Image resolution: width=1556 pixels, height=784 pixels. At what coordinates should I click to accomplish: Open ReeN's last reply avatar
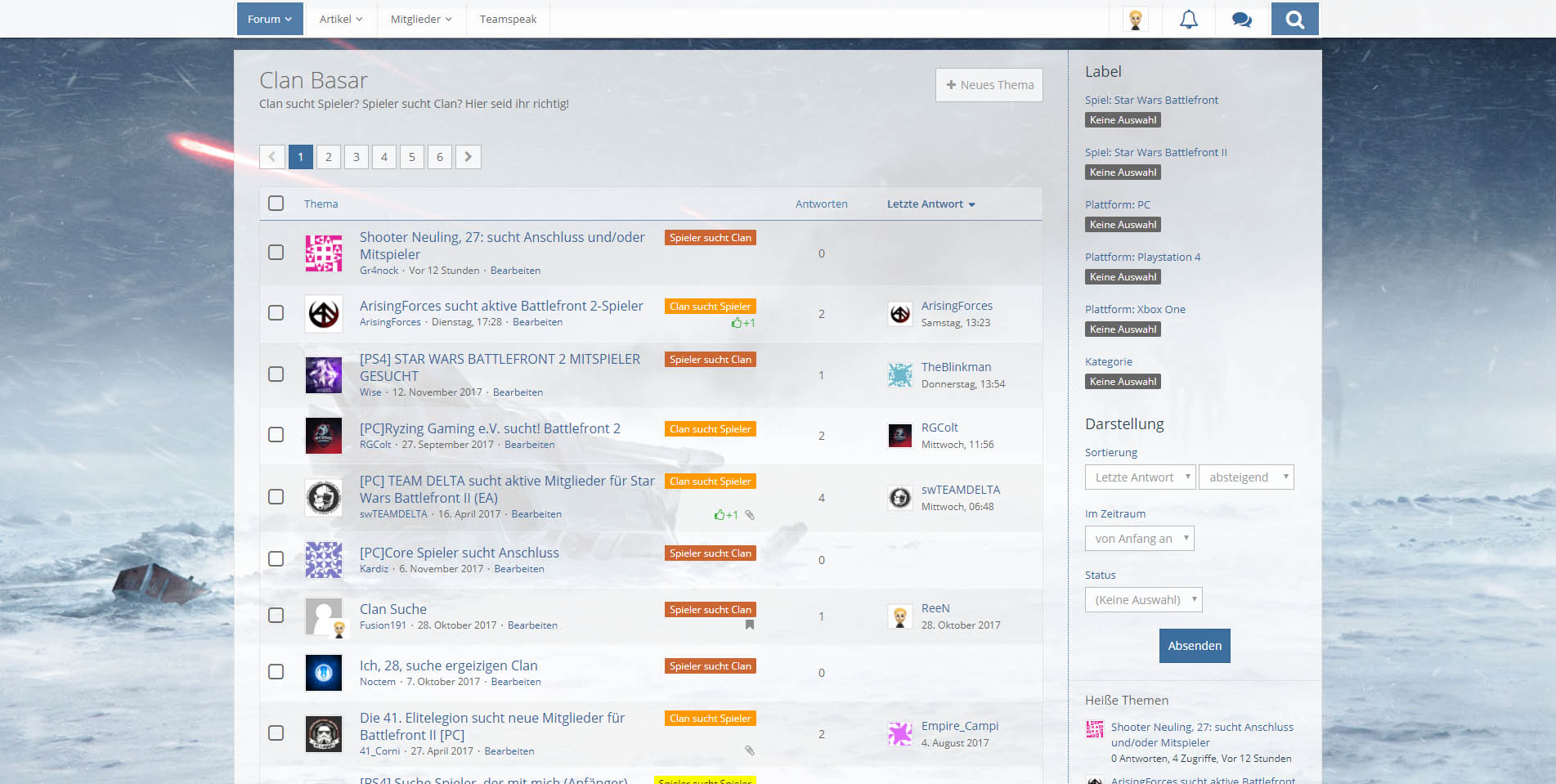tap(900, 616)
